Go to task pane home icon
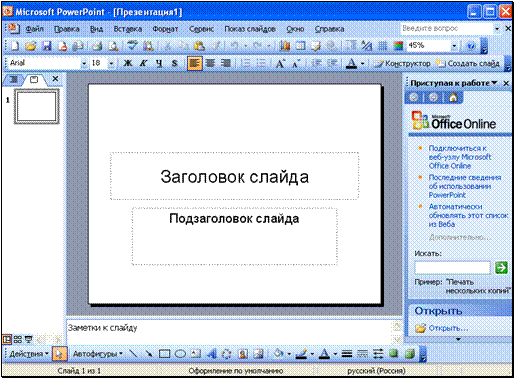The width and height of the screenshot is (514, 378). (x=453, y=97)
